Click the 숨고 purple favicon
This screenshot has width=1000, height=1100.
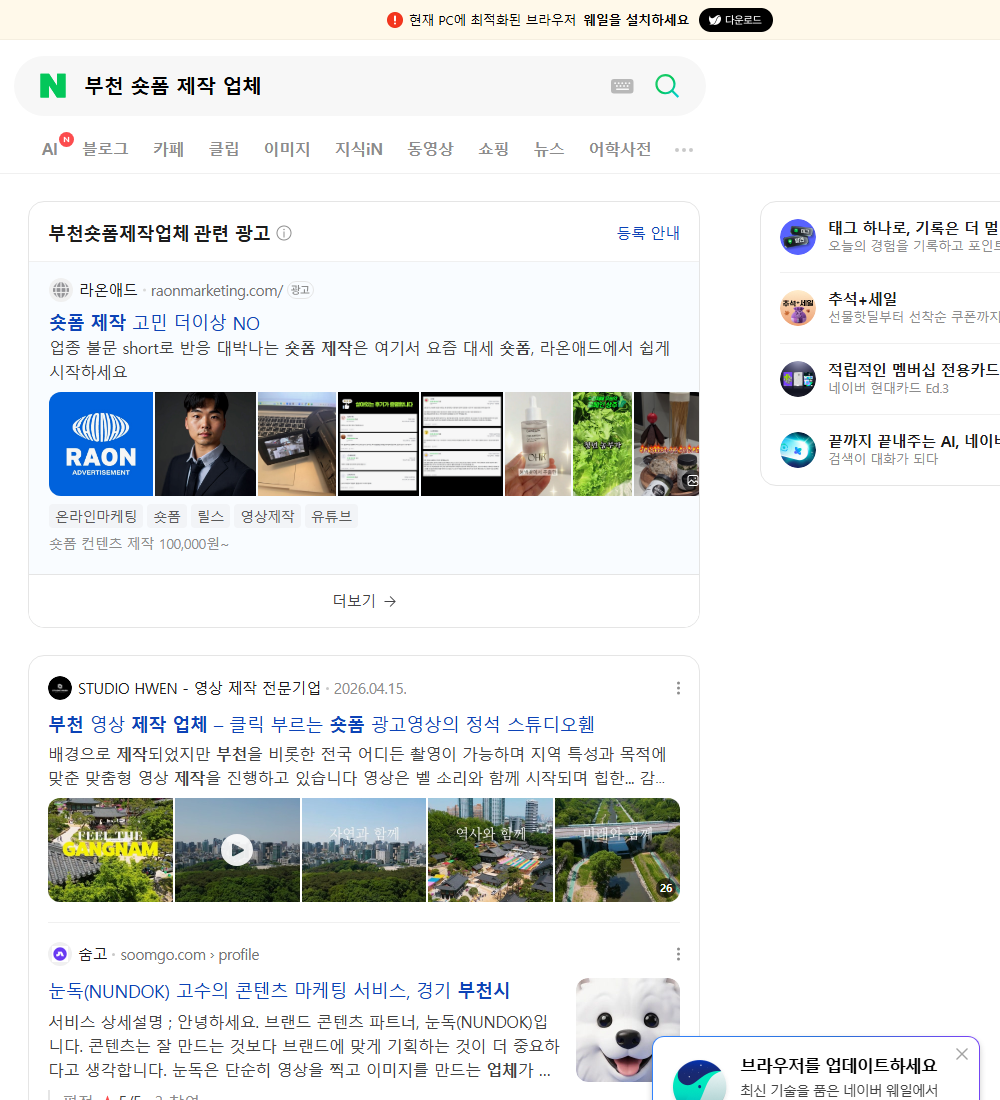click(x=60, y=954)
